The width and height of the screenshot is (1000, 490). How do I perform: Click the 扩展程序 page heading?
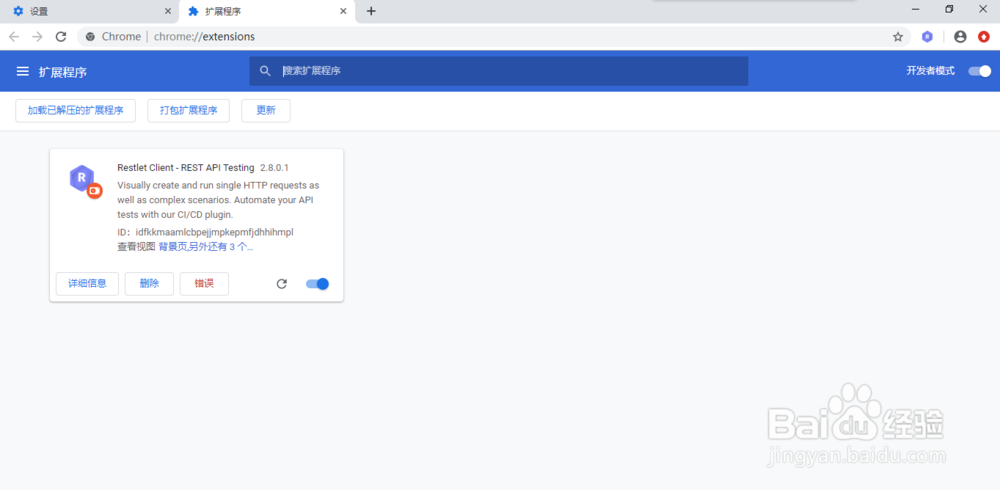click(x=62, y=72)
